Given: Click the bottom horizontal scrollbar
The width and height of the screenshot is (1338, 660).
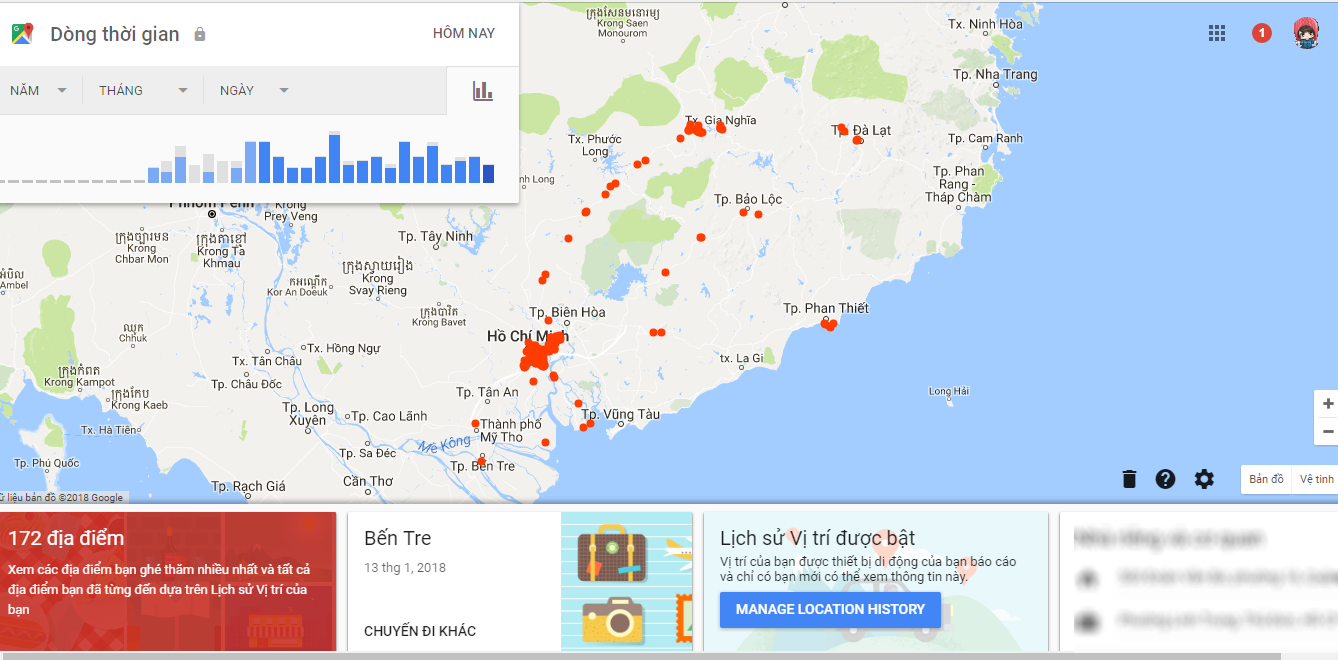Looking at the screenshot, I should point(640,656).
